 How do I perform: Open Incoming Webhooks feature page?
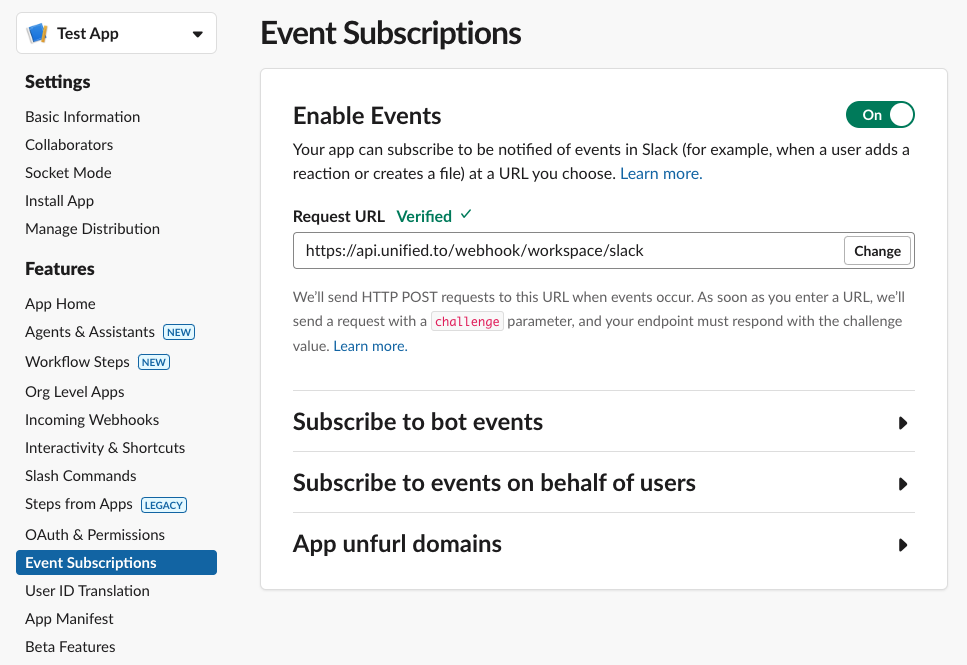tap(92, 420)
